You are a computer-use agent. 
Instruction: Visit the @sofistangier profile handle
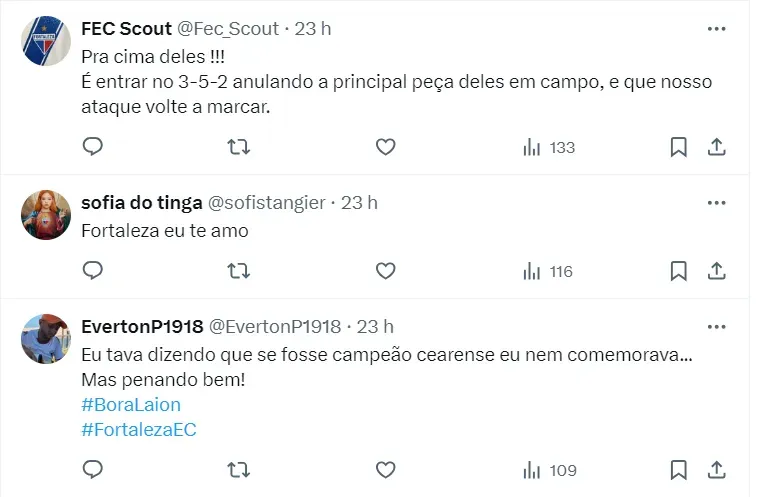pos(266,203)
